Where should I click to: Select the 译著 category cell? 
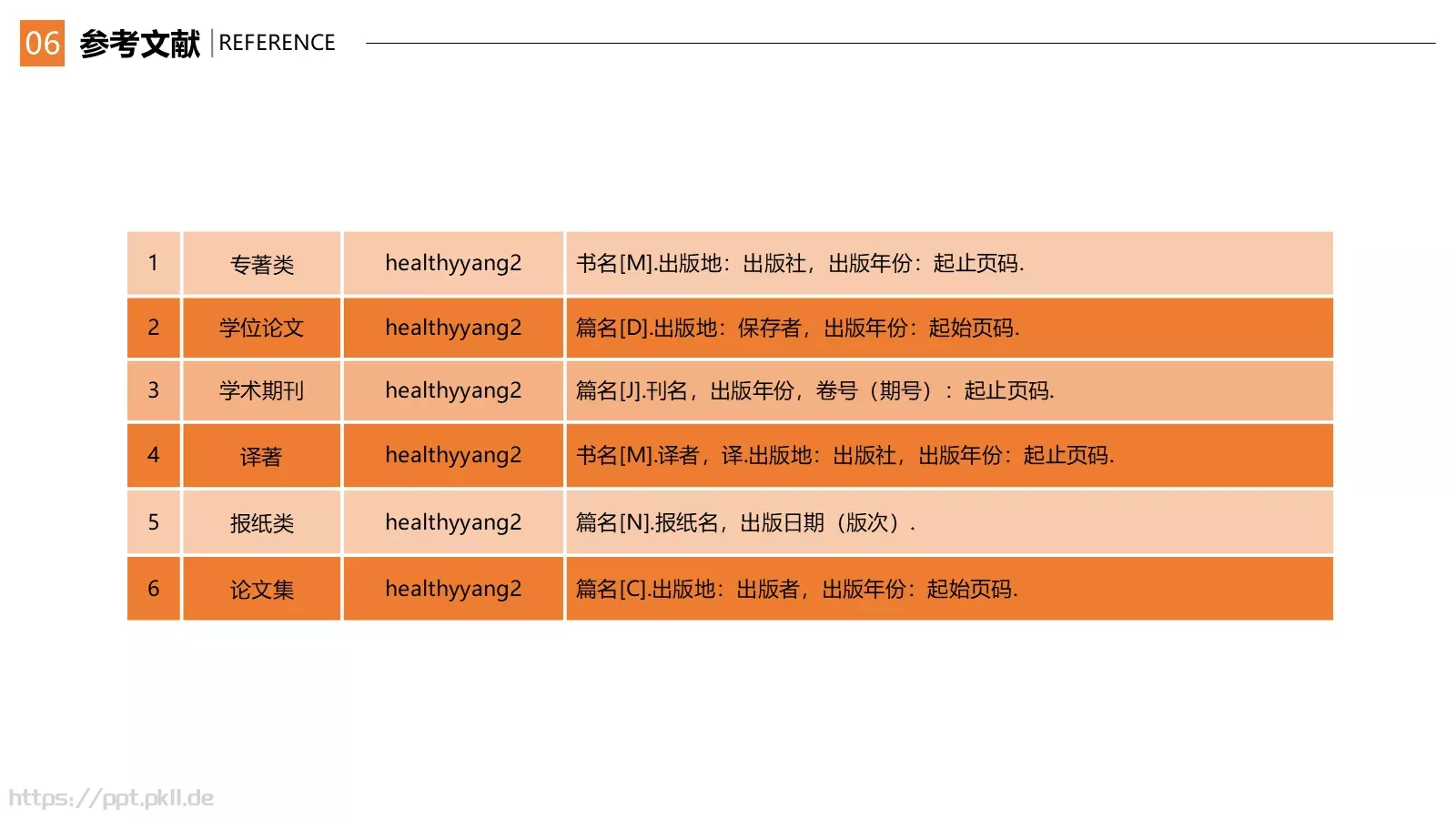coord(262,455)
